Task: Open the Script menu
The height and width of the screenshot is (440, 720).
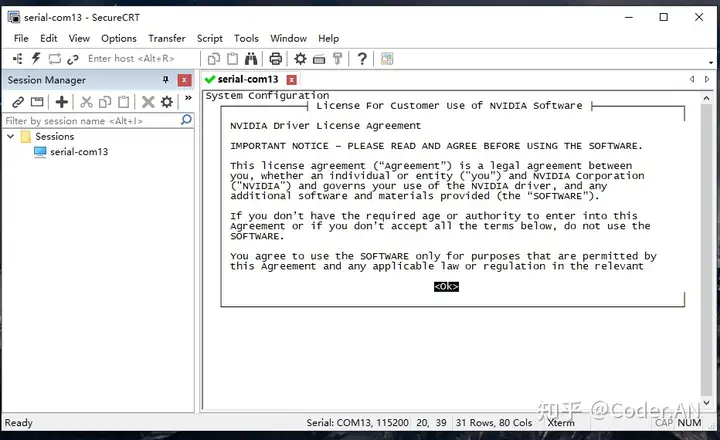Action: point(210,39)
